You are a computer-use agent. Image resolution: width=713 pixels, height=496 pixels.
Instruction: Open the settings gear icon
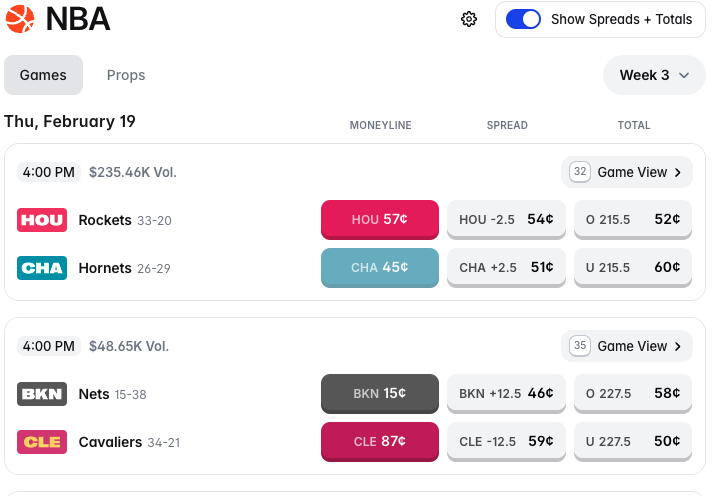point(469,19)
